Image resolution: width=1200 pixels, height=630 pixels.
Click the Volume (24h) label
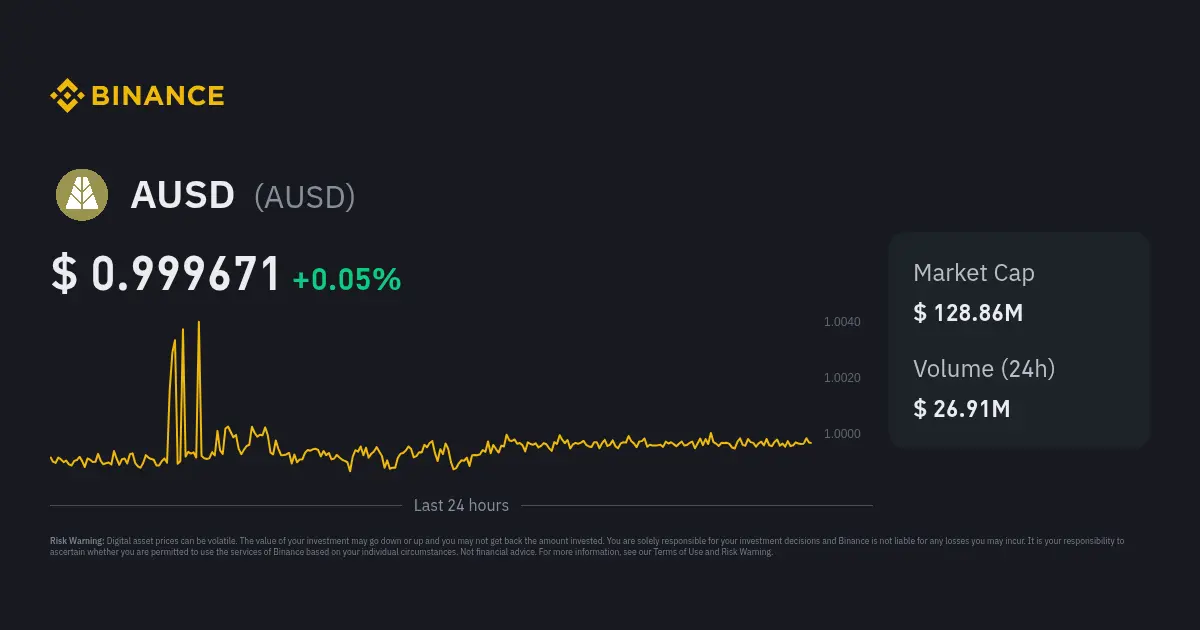point(984,369)
